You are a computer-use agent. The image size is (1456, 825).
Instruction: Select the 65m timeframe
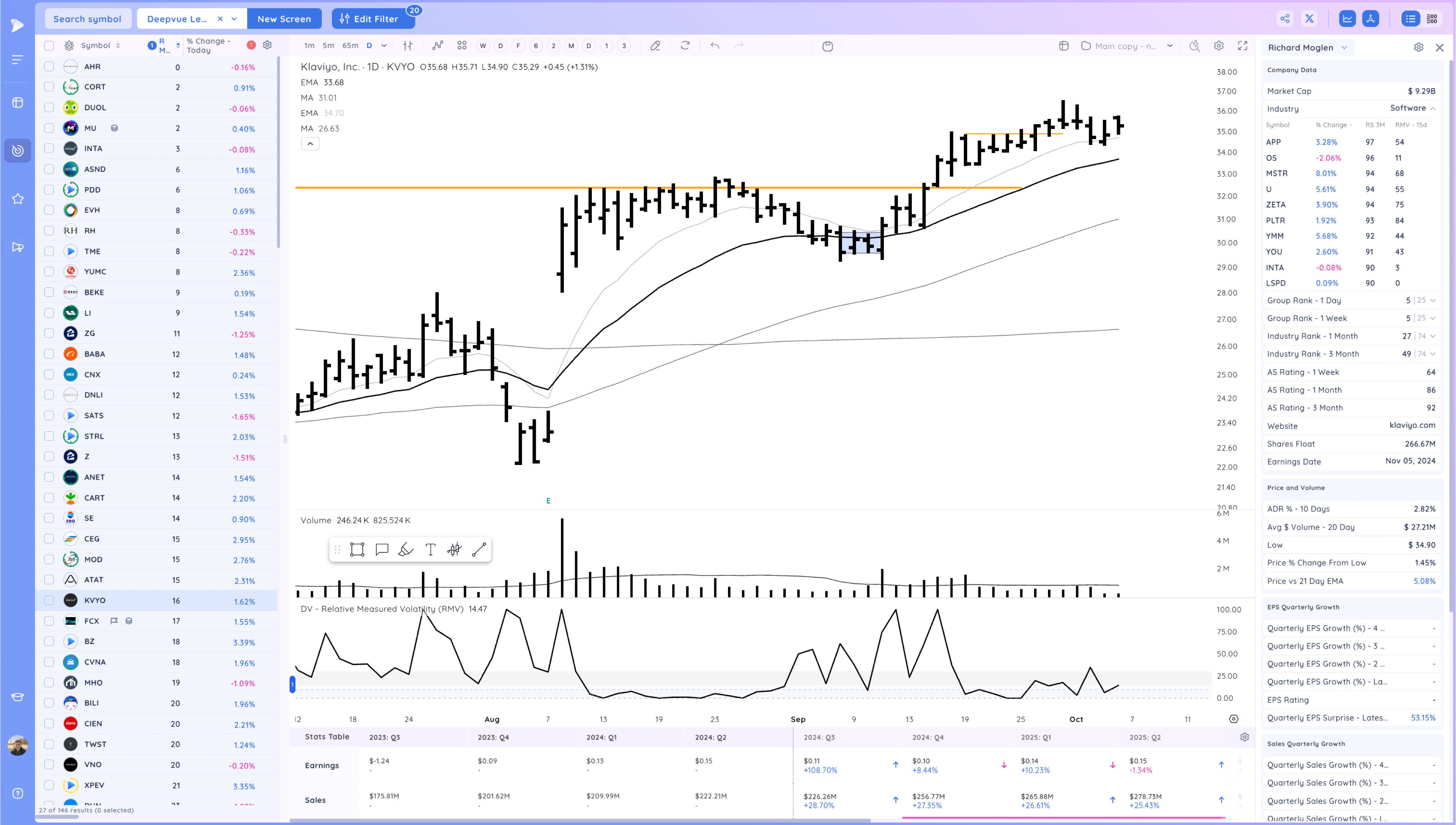pos(350,46)
